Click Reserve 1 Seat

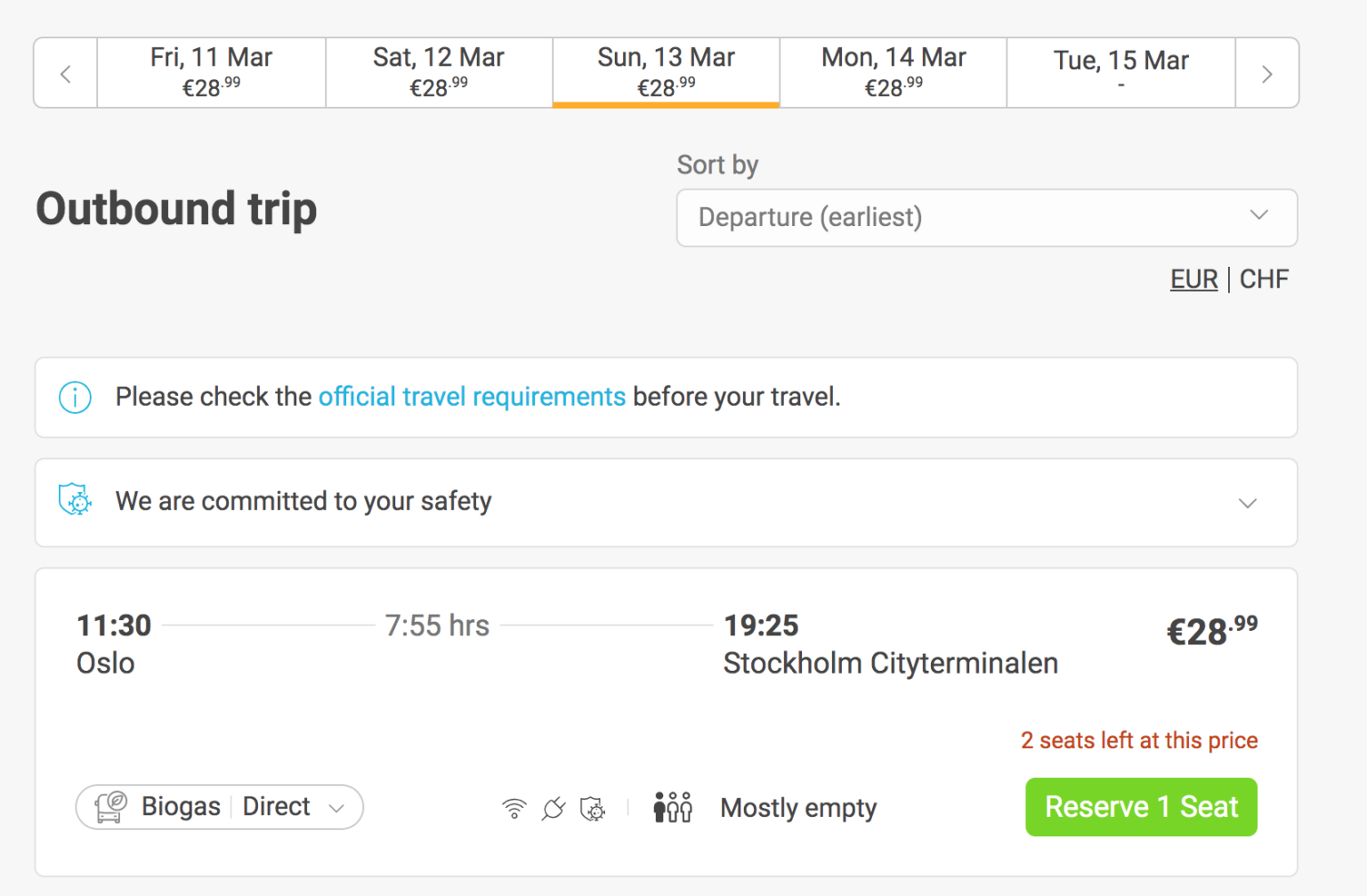(1141, 806)
